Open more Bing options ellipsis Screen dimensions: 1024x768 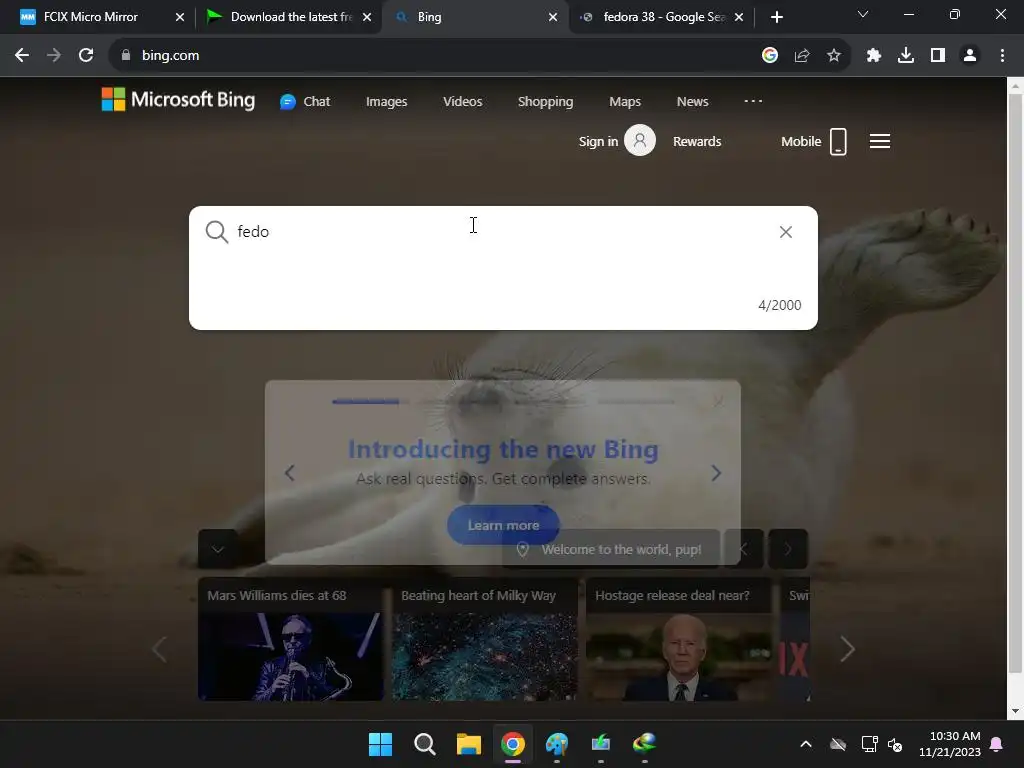(x=753, y=101)
